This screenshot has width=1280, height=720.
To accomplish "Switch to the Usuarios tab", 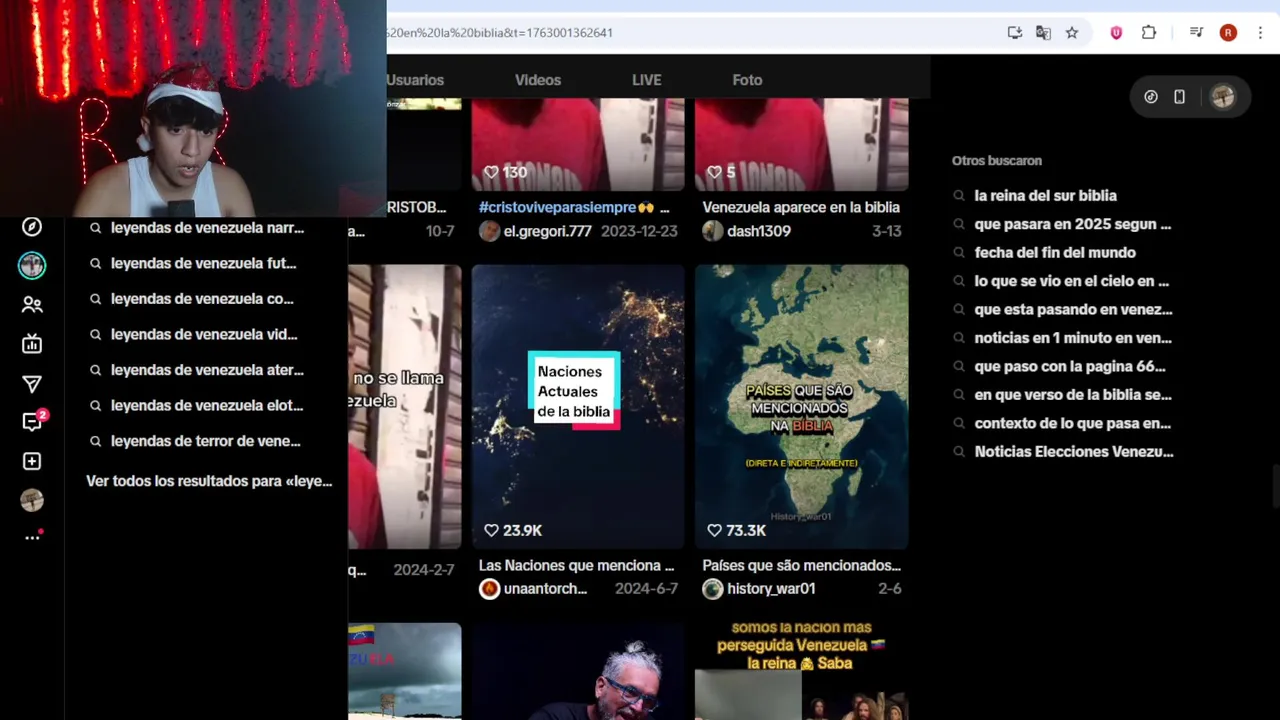I will (415, 80).
